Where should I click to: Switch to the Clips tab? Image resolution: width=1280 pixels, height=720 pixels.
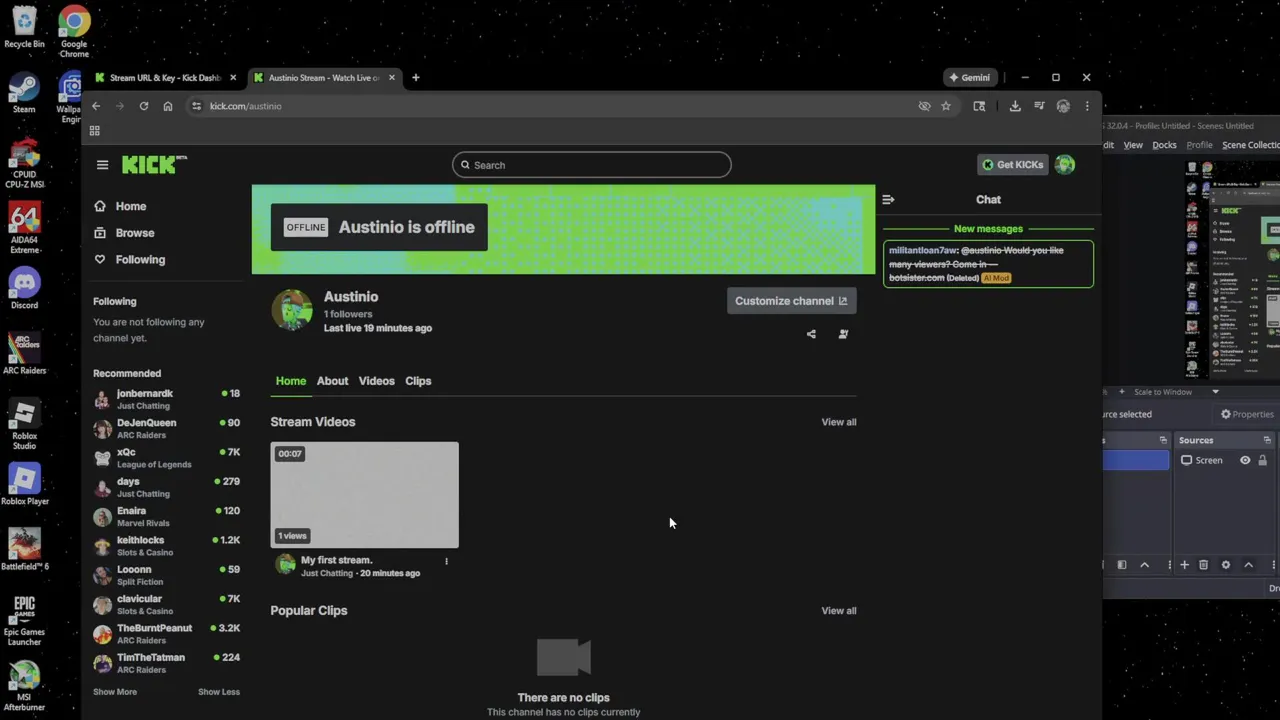click(x=418, y=381)
